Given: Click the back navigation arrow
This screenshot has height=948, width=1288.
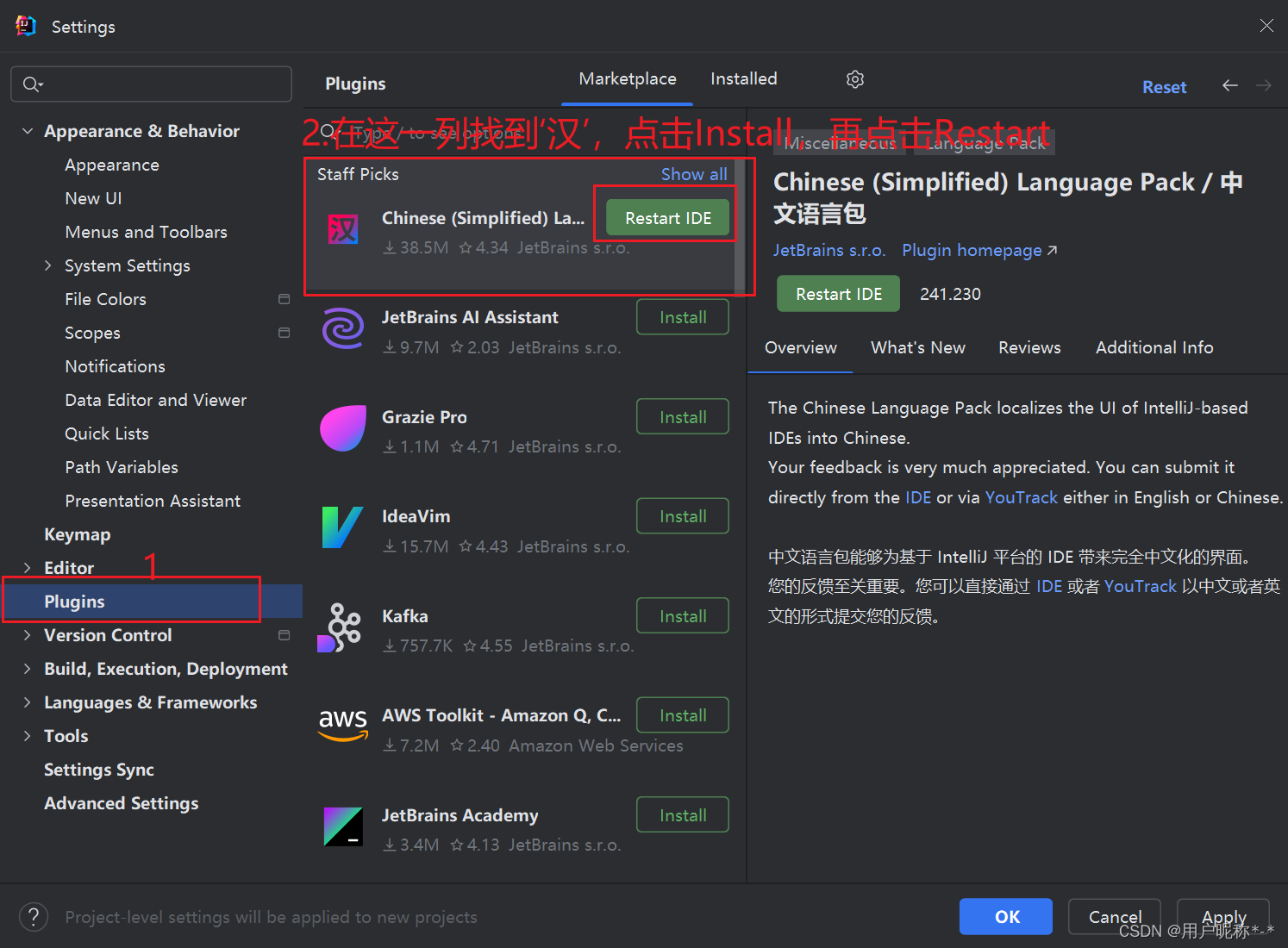Looking at the screenshot, I should [1230, 85].
